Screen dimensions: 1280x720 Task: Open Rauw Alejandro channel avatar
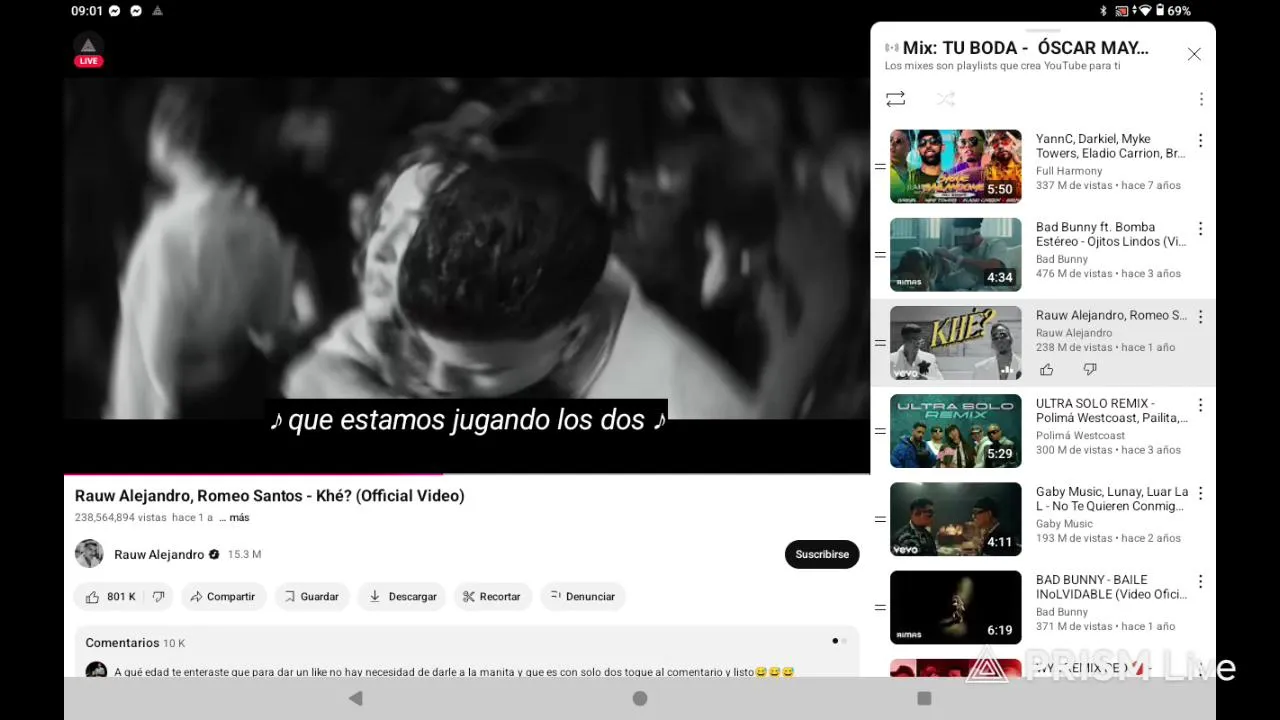pyautogui.click(x=89, y=554)
